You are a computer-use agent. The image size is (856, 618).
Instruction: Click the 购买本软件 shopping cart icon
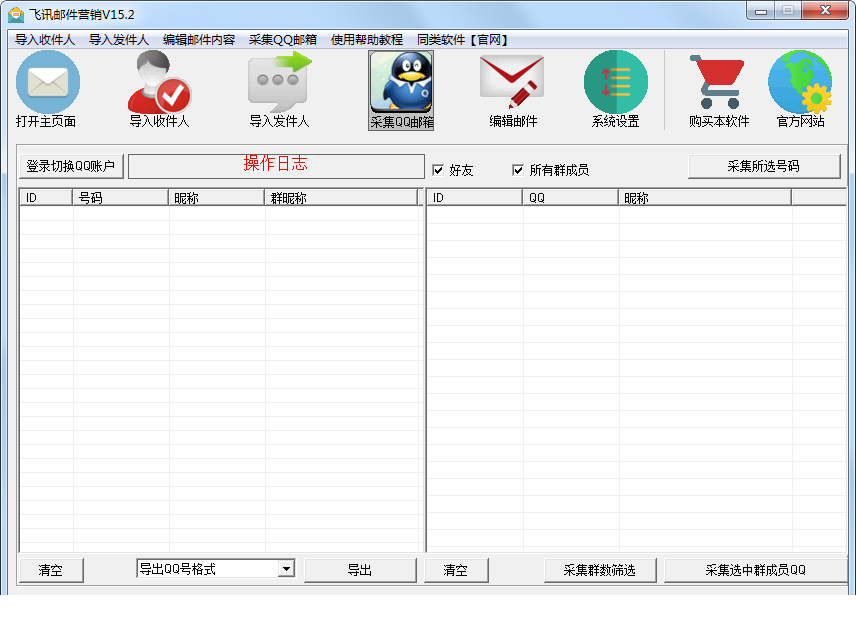717,82
